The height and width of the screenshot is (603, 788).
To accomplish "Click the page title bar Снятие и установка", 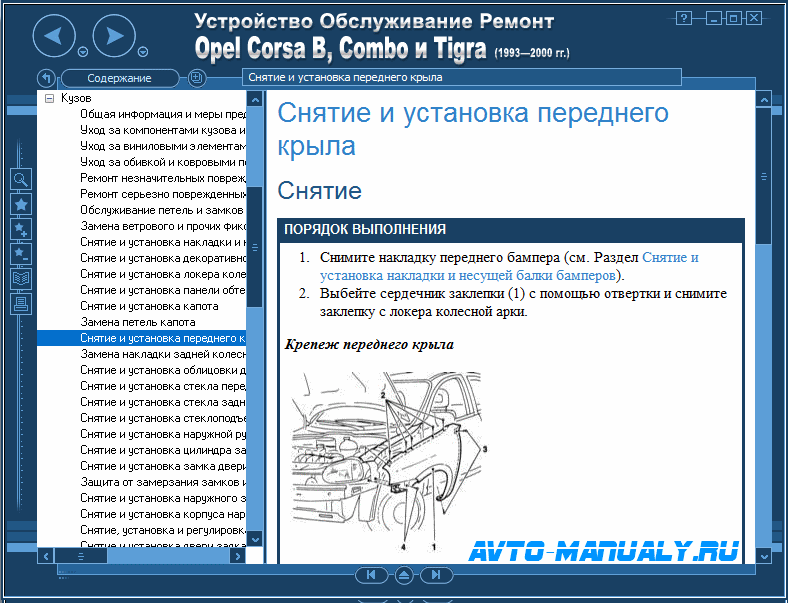I will pyautogui.click(x=462, y=77).
